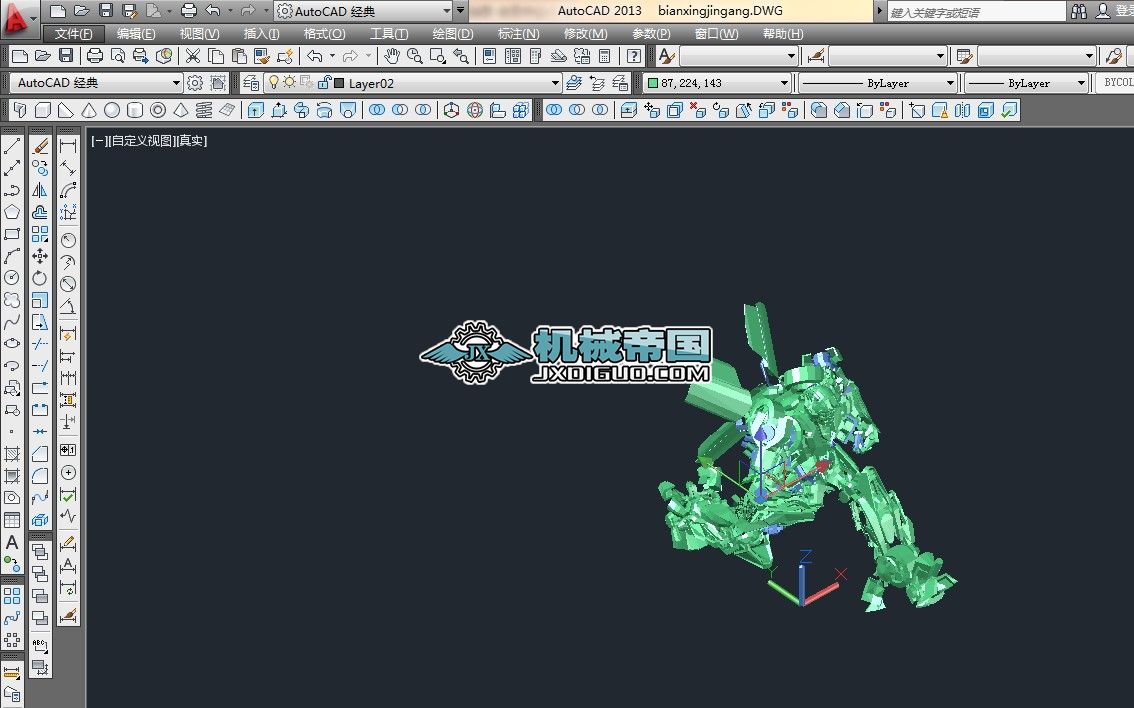Click the Dimension Style icon
Viewport: 1134px width, 708px height.
(x=816, y=56)
